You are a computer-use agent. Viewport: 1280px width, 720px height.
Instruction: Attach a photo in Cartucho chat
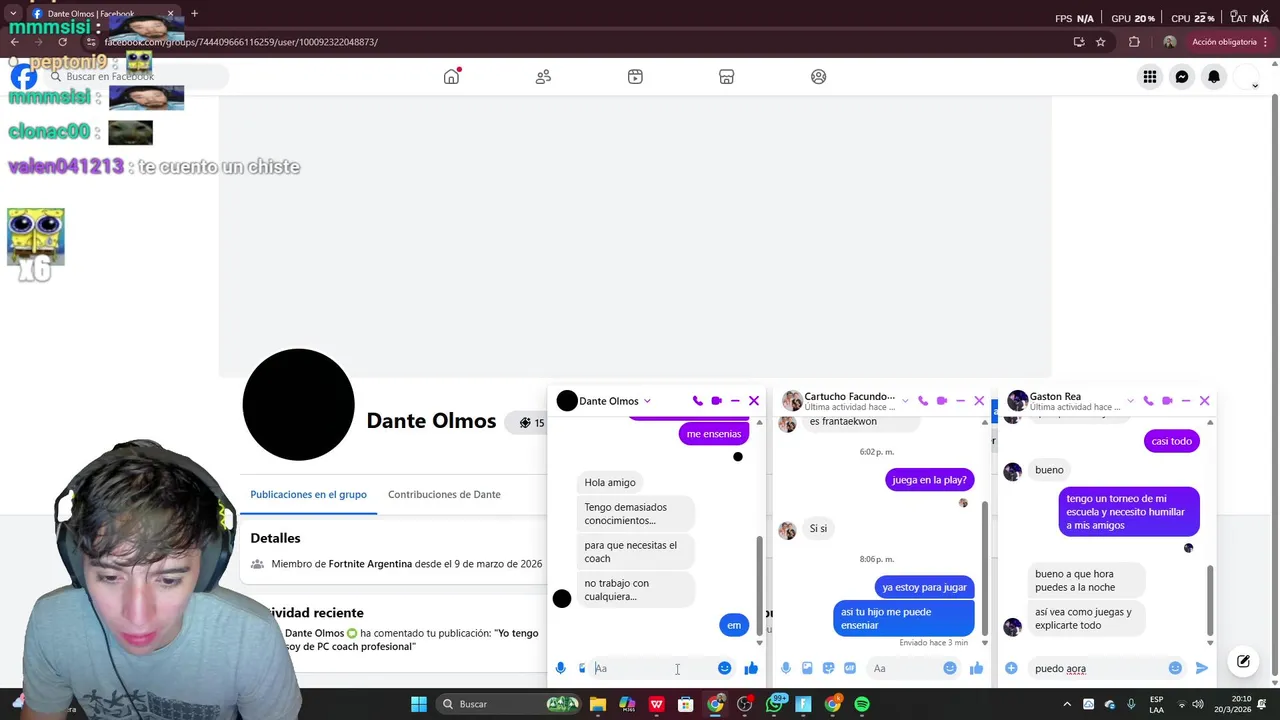(x=807, y=668)
